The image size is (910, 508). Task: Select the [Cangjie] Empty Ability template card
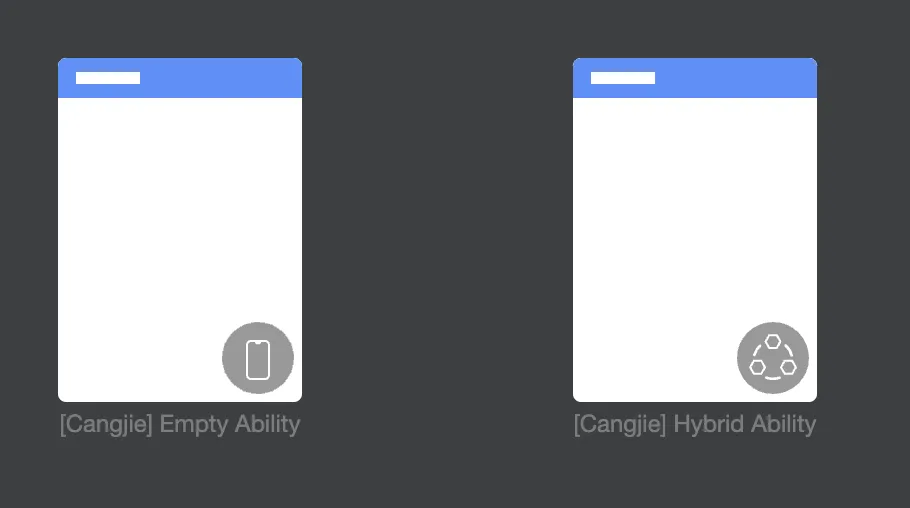pyautogui.click(x=180, y=230)
